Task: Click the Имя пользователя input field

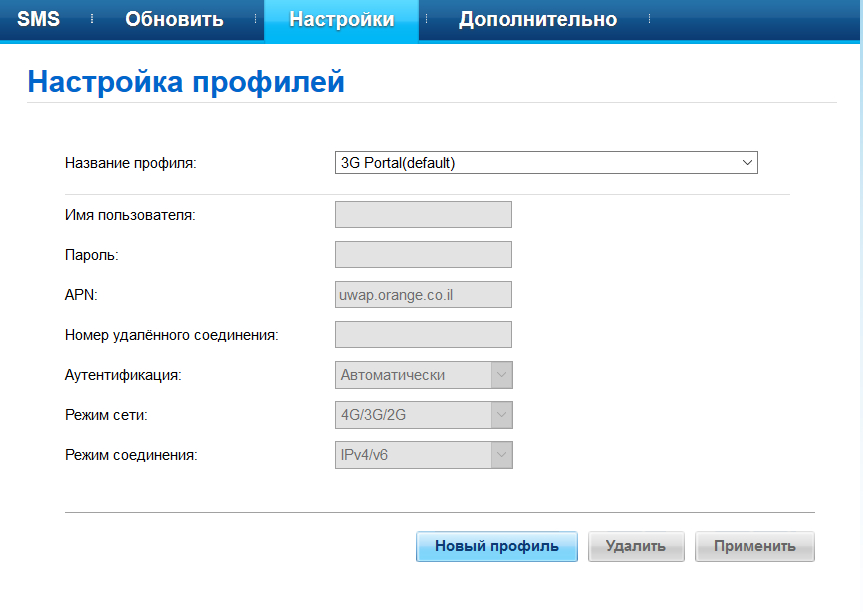Action: [x=423, y=215]
